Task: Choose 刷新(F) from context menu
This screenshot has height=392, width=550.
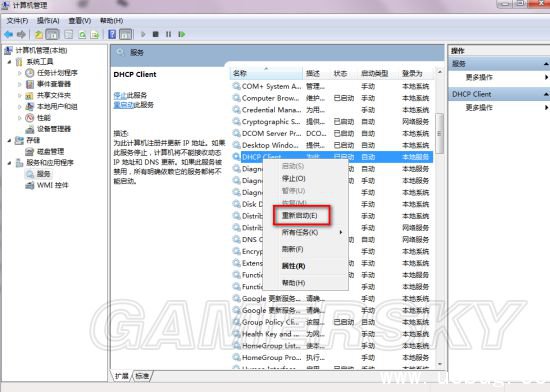Action: tap(305, 249)
